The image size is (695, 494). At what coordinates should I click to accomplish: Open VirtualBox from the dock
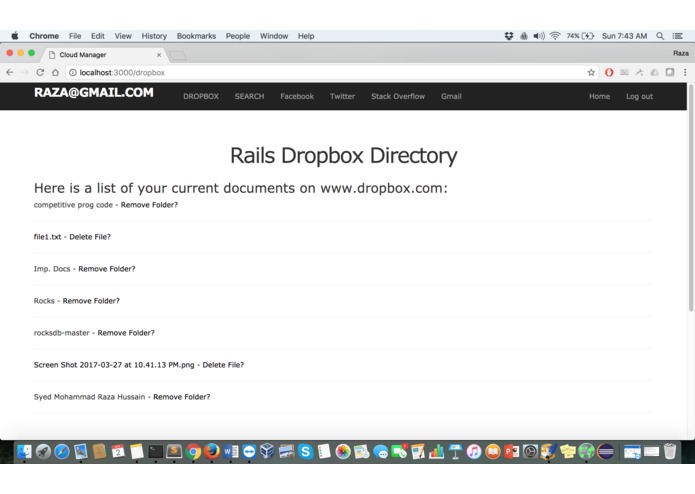pyautogui.click(x=267, y=451)
